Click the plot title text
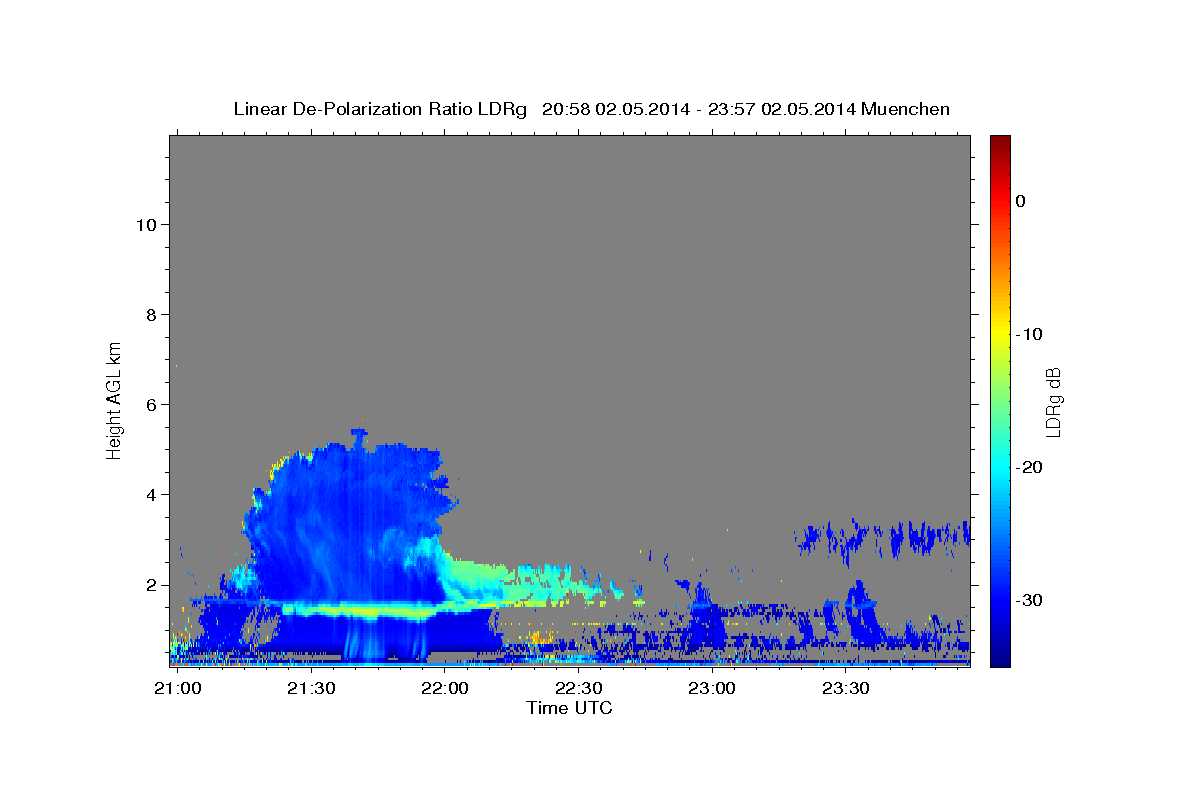 591,109
